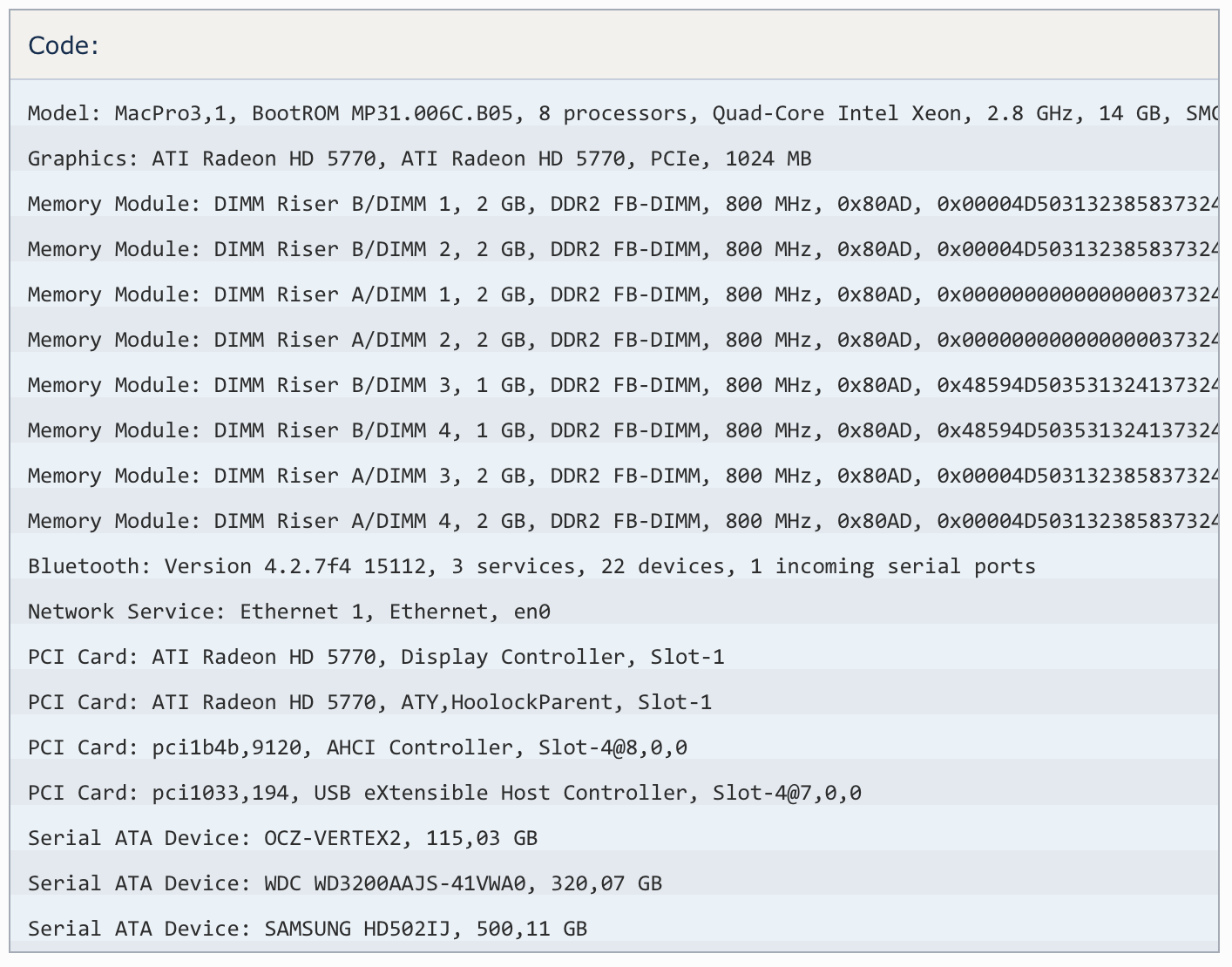
Task: Click the SAMSUNG HD502IJ Serial ATA line
Action: point(308,929)
